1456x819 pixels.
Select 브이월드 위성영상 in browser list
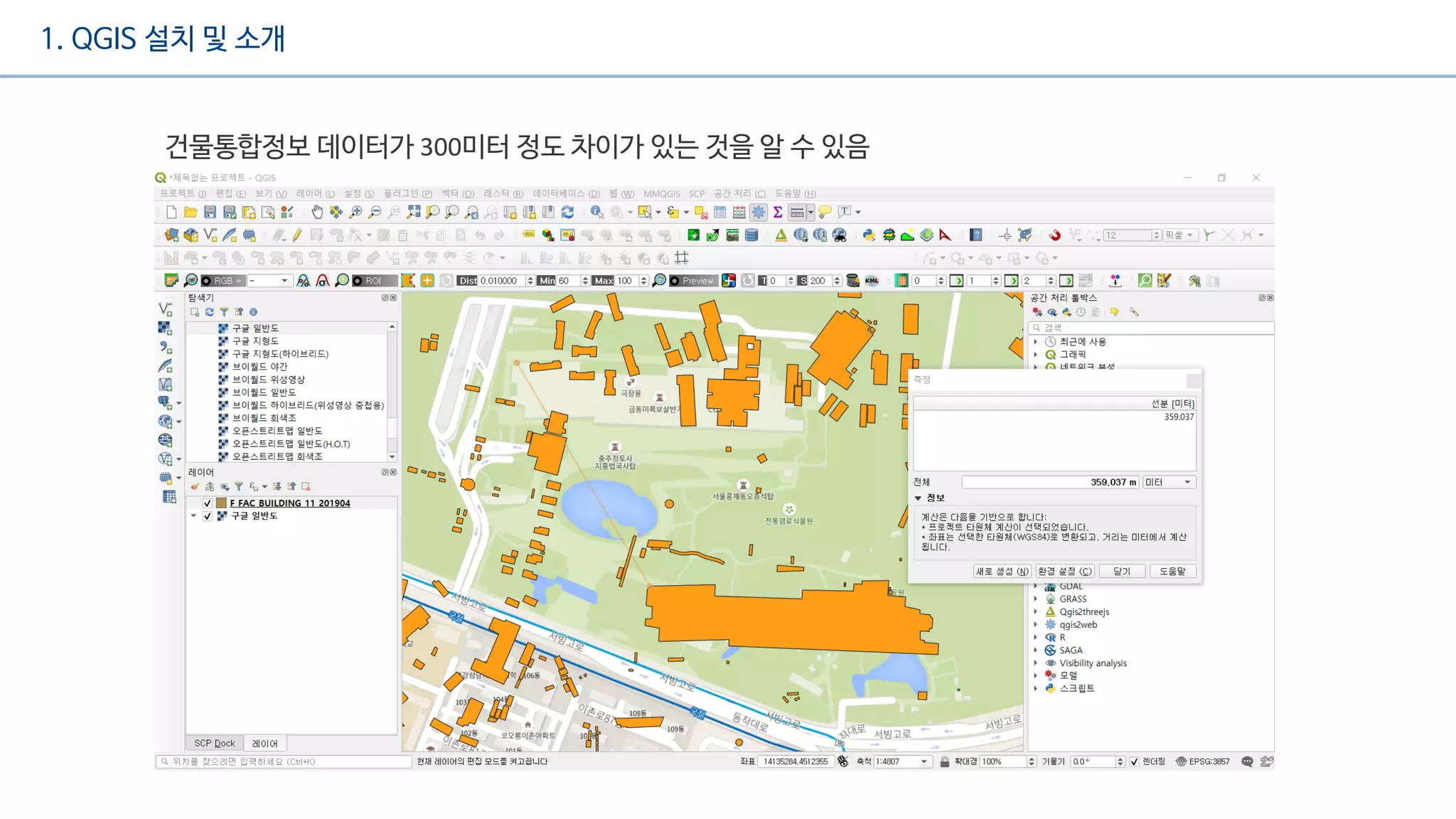tap(269, 380)
